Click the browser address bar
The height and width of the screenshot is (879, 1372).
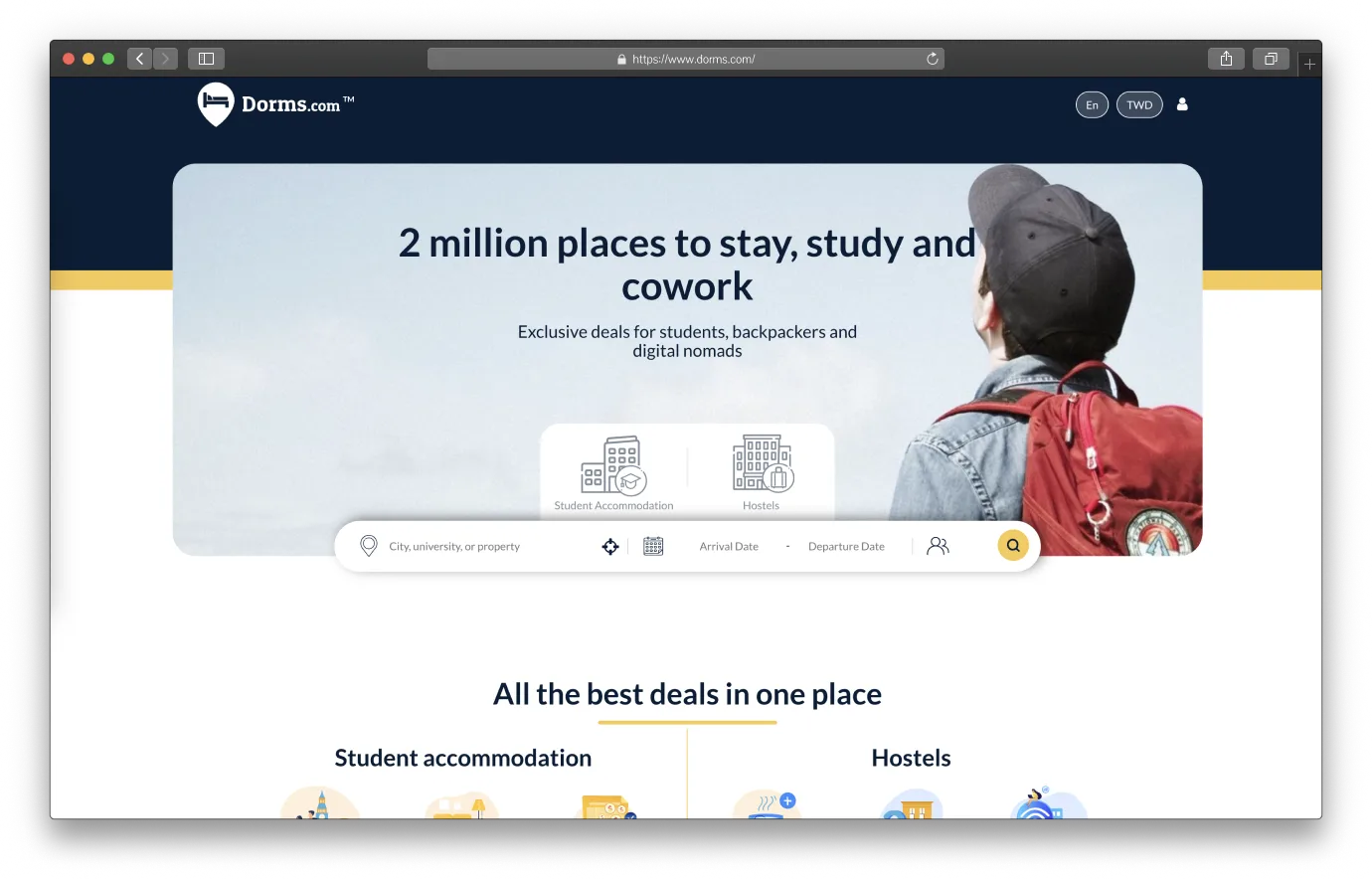point(686,59)
